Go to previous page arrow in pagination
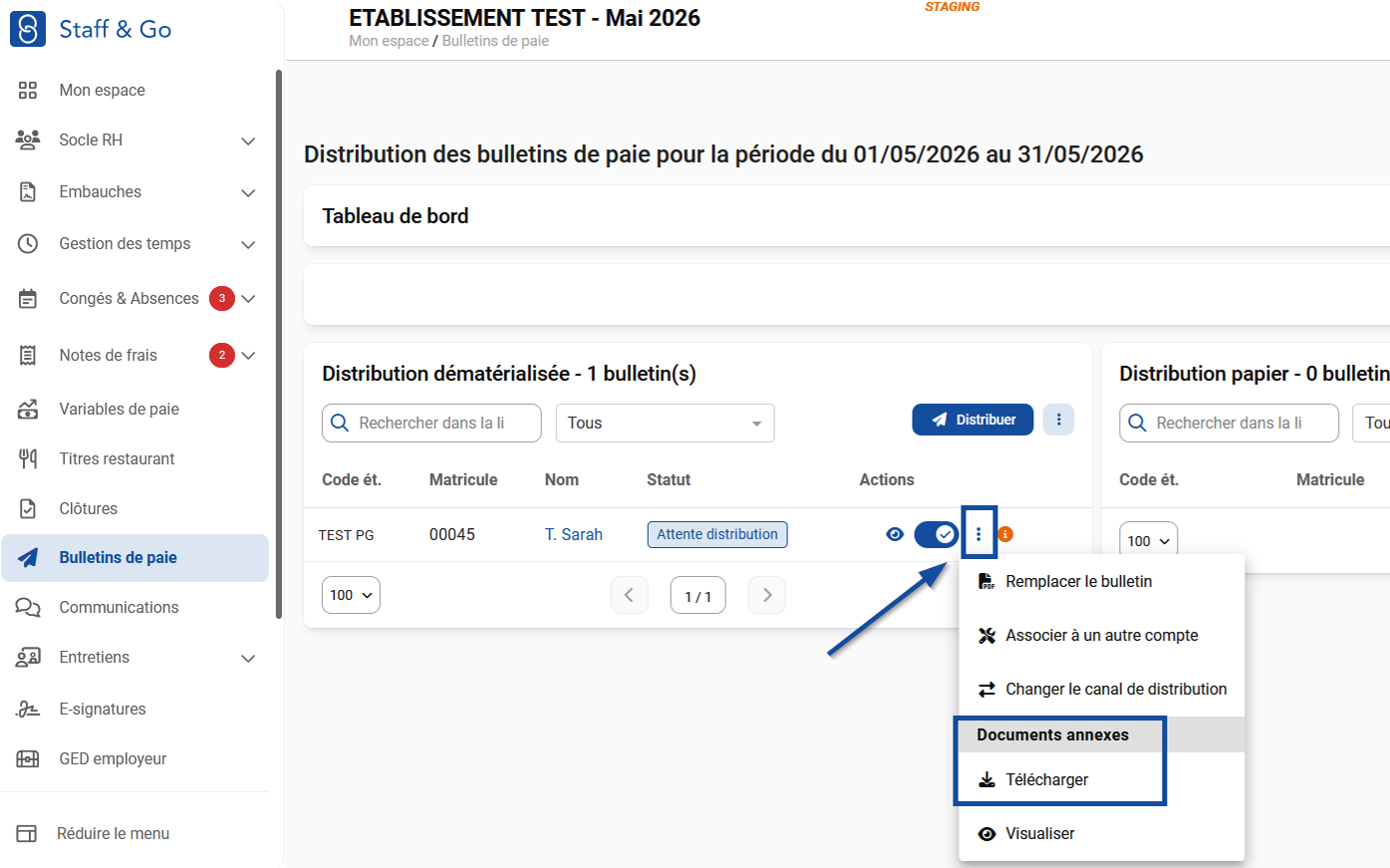 tap(629, 595)
